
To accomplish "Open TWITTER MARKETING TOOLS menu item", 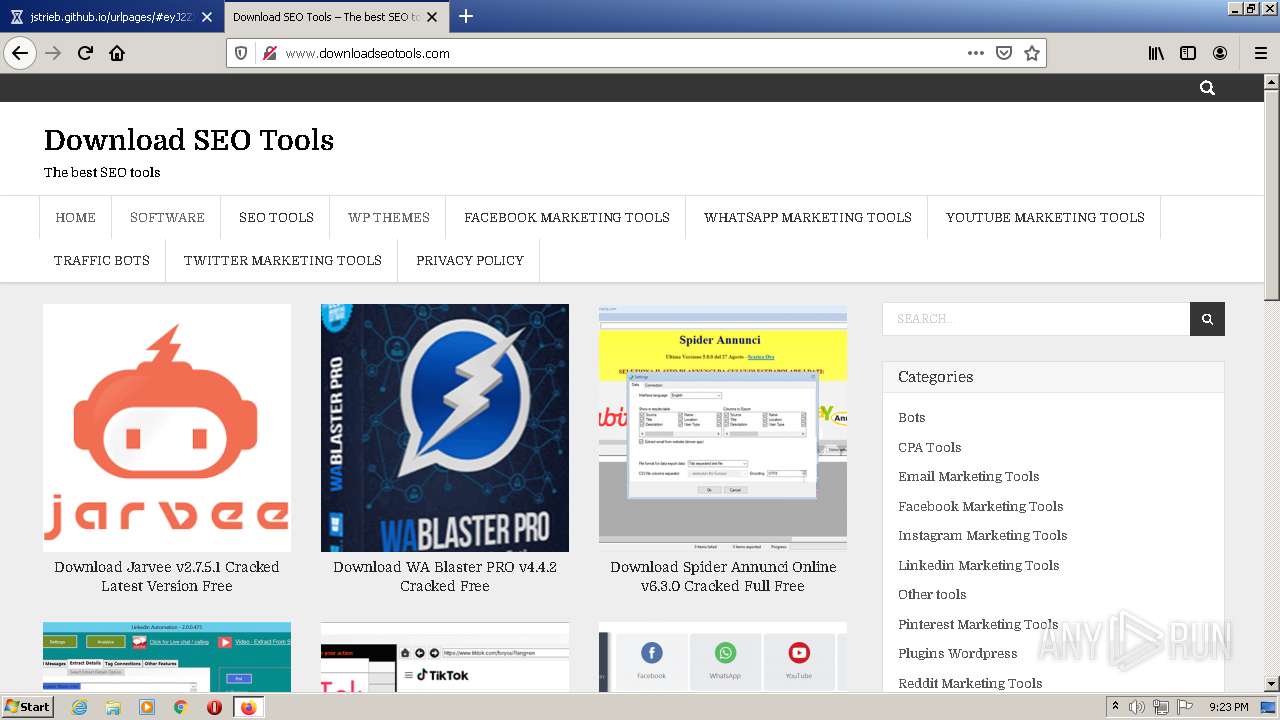I will pos(283,260).
